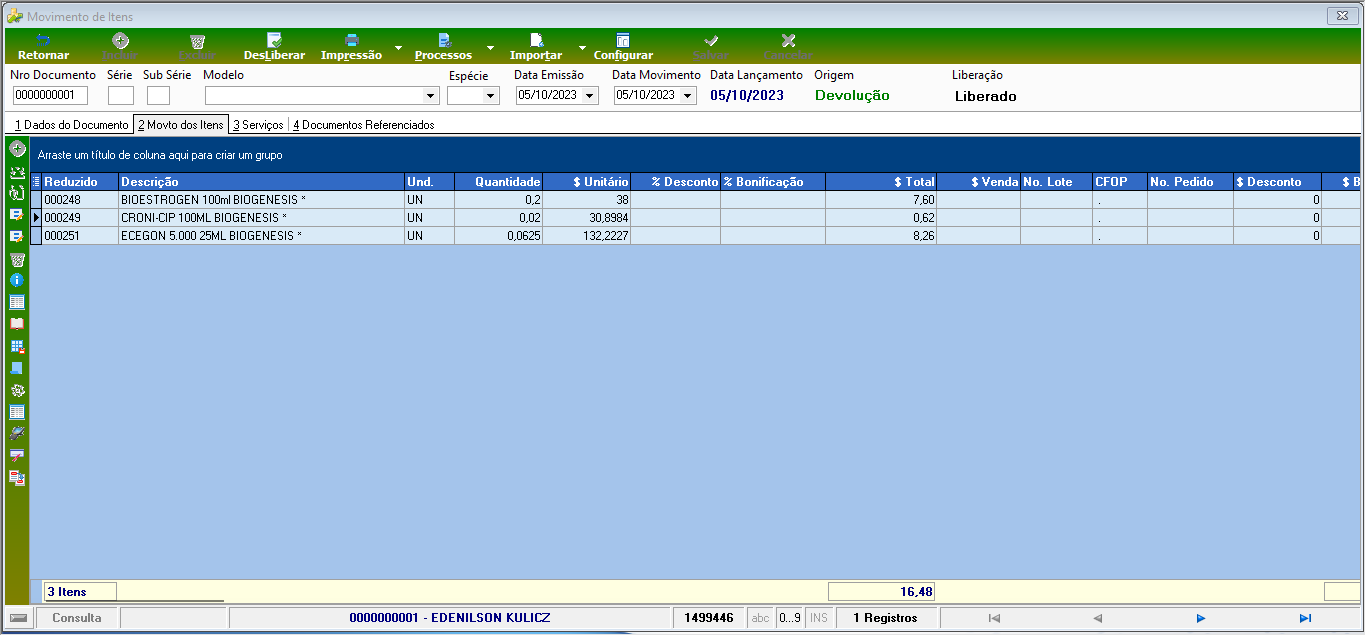Click the Impressão printer icon
This screenshot has height=636, width=1366.
click(x=351, y=41)
